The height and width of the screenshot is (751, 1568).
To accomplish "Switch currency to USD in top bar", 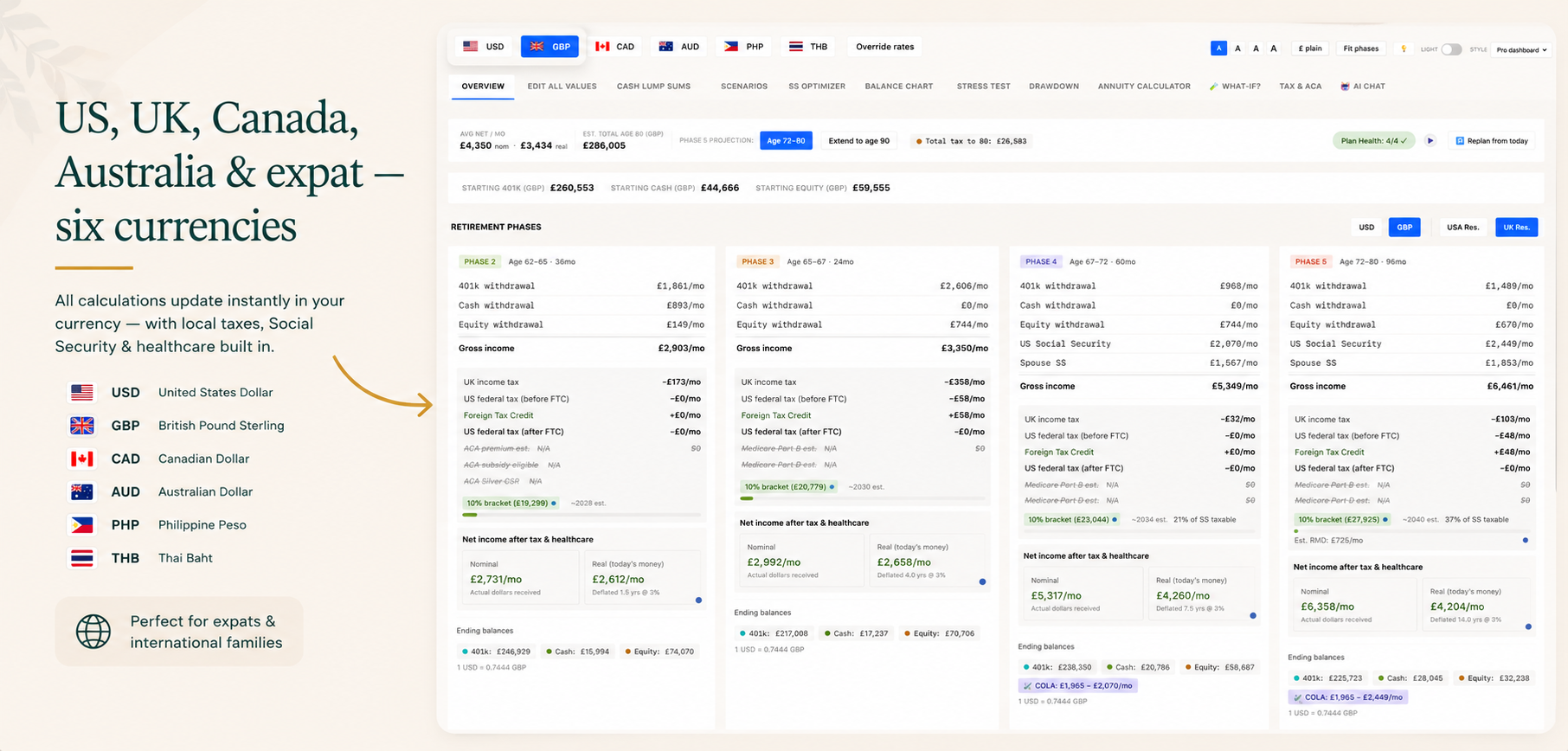I will pyautogui.click(x=483, y=47).
